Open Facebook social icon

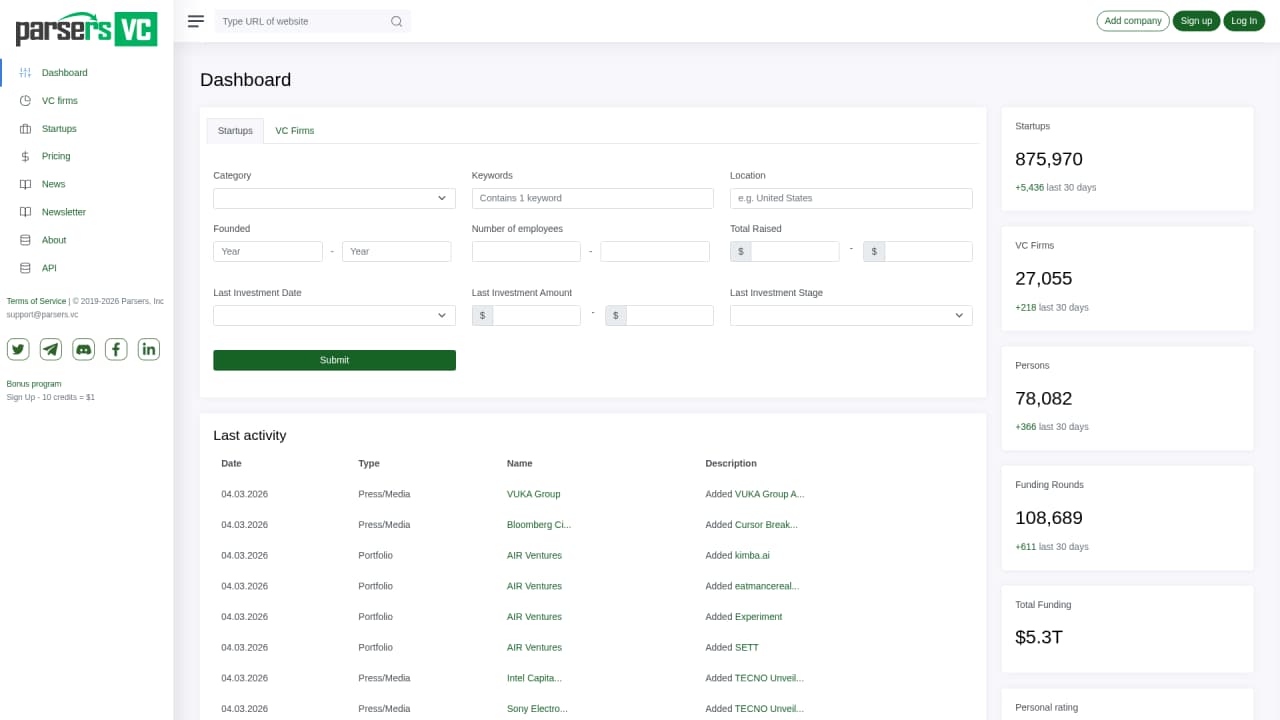116,349
